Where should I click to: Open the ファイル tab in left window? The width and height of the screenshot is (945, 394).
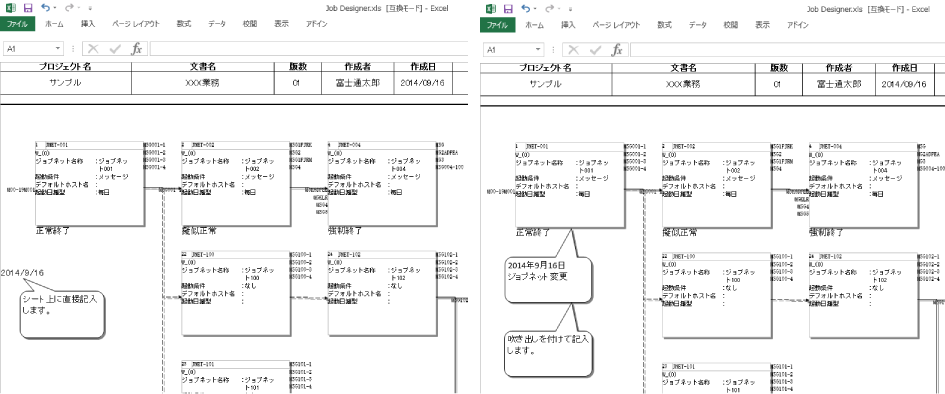click(17, 24)
